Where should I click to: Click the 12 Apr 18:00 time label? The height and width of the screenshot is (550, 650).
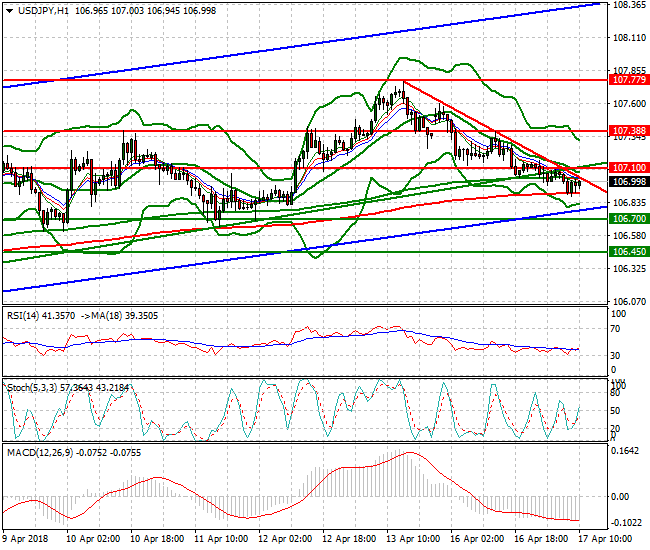pyautogui.click(x=349, y=539)
